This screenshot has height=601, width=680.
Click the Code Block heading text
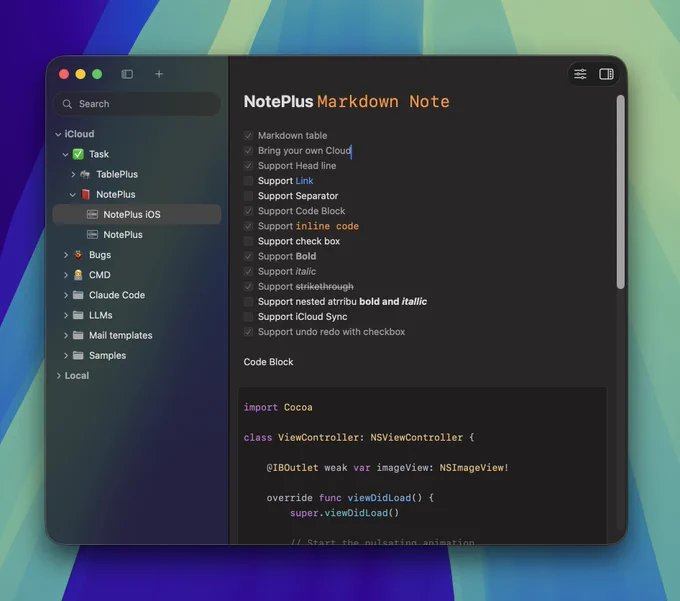coord(268,362)
